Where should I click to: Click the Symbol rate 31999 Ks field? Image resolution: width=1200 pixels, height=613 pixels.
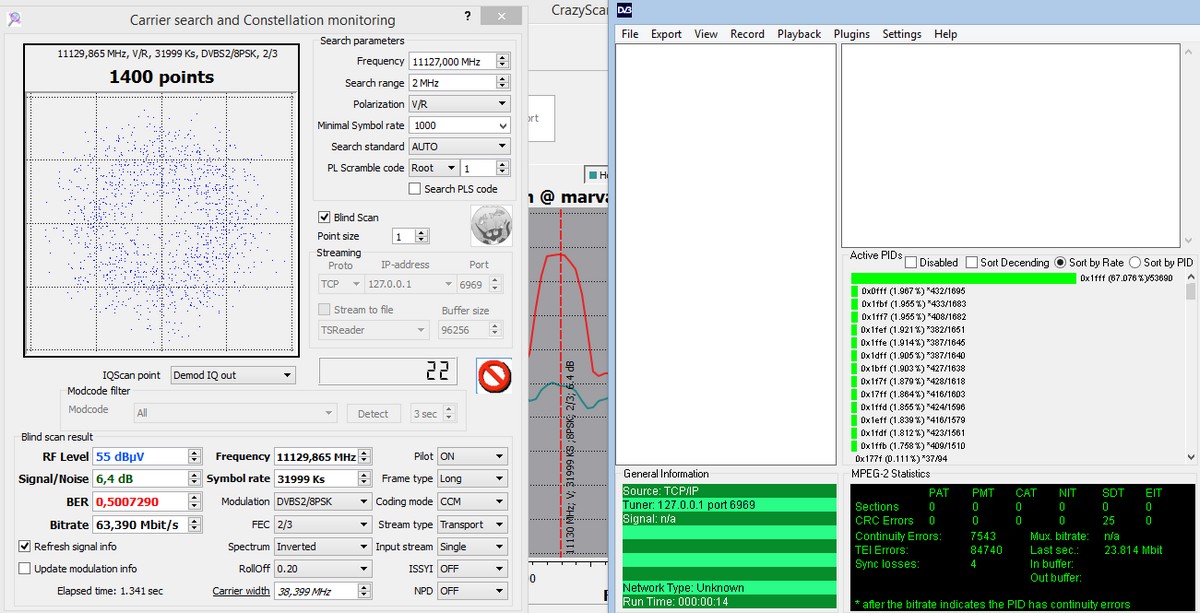[315, 478]
